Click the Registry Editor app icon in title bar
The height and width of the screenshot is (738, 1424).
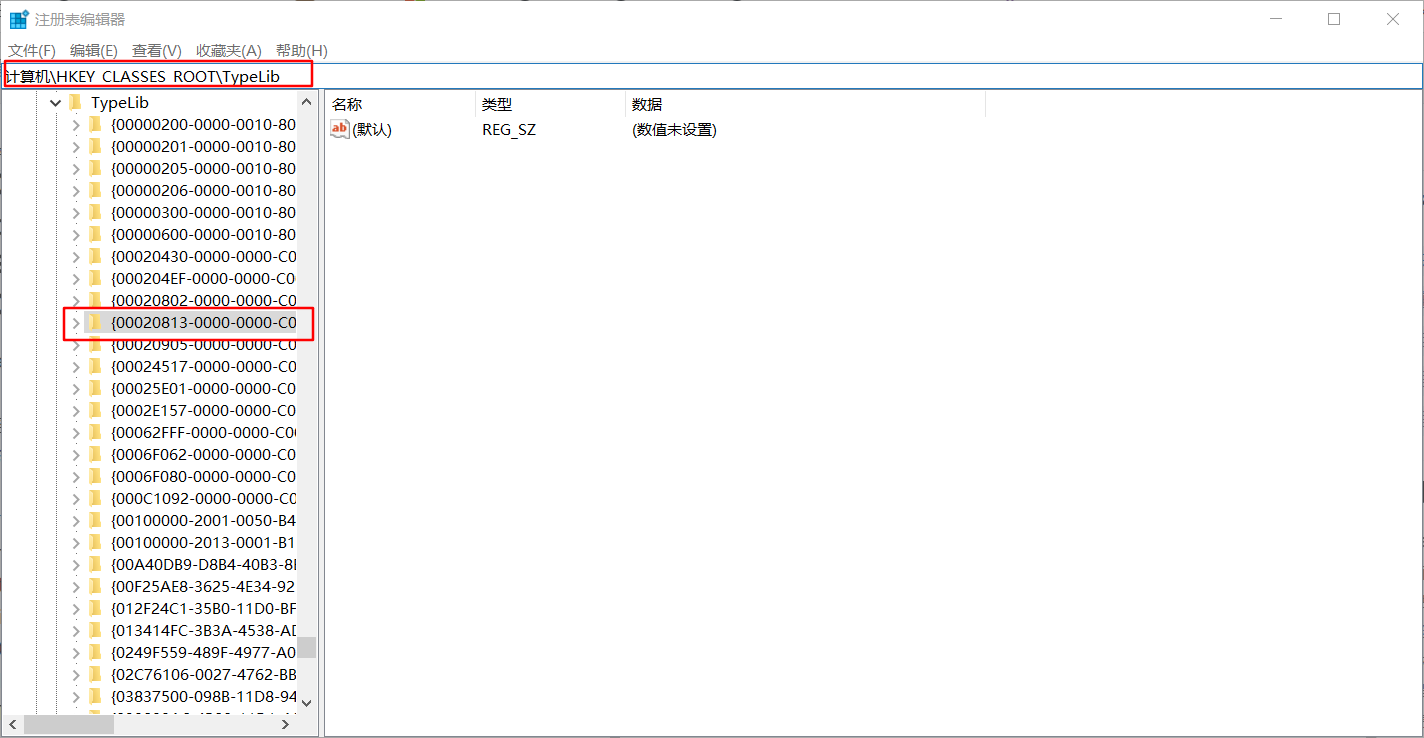[x=19, y=19]
